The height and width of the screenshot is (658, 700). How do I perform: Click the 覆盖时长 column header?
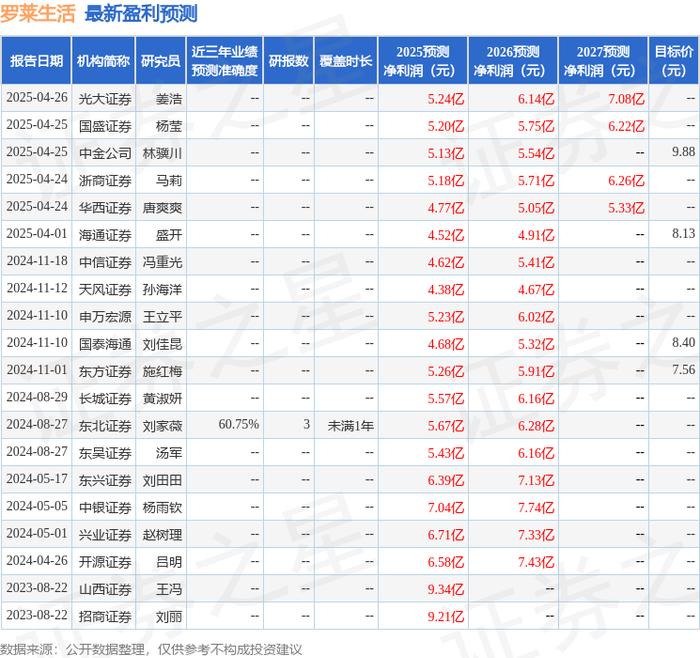click(x=346, y=61)
